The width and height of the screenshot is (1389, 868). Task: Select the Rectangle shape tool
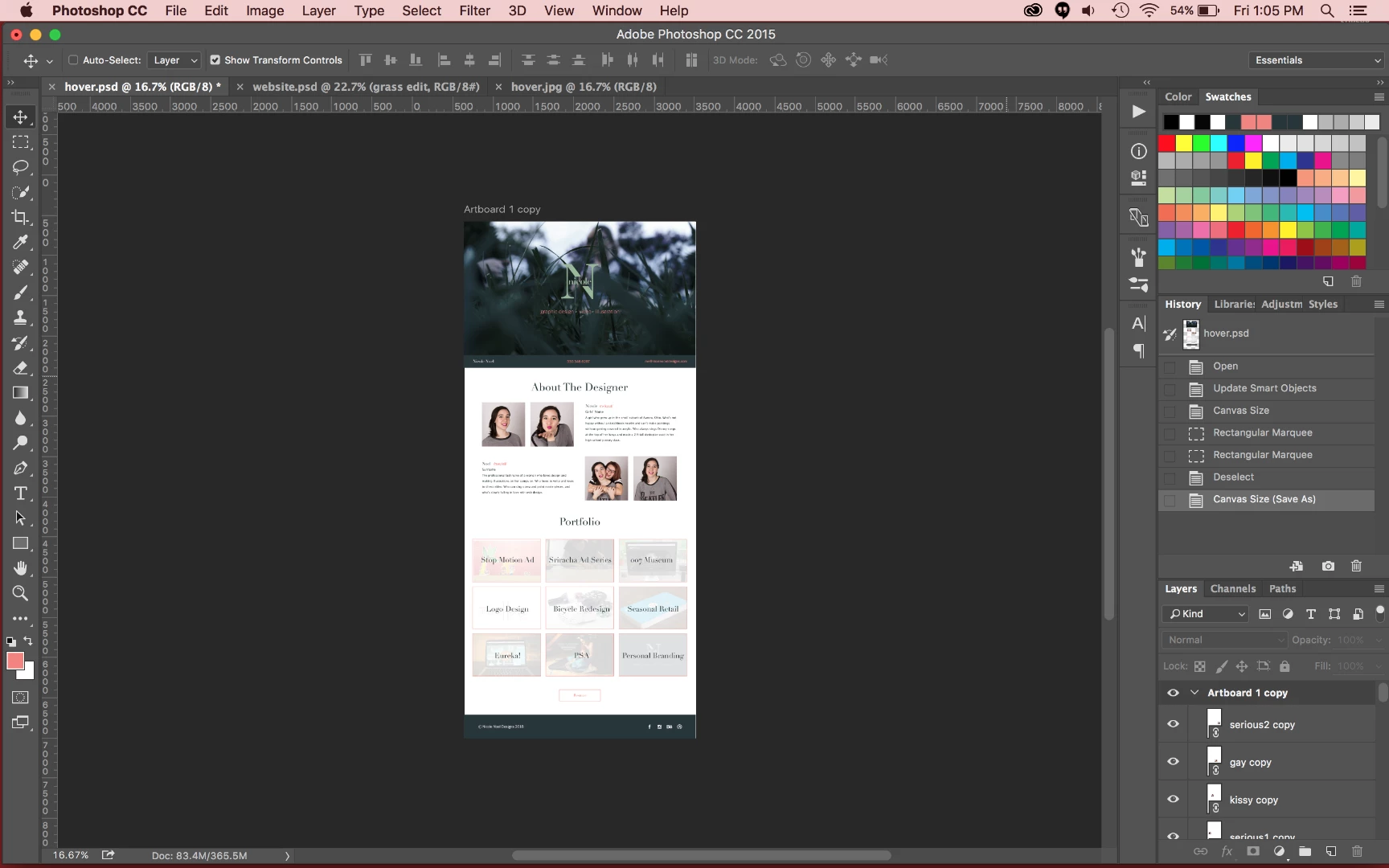(20, 543)
